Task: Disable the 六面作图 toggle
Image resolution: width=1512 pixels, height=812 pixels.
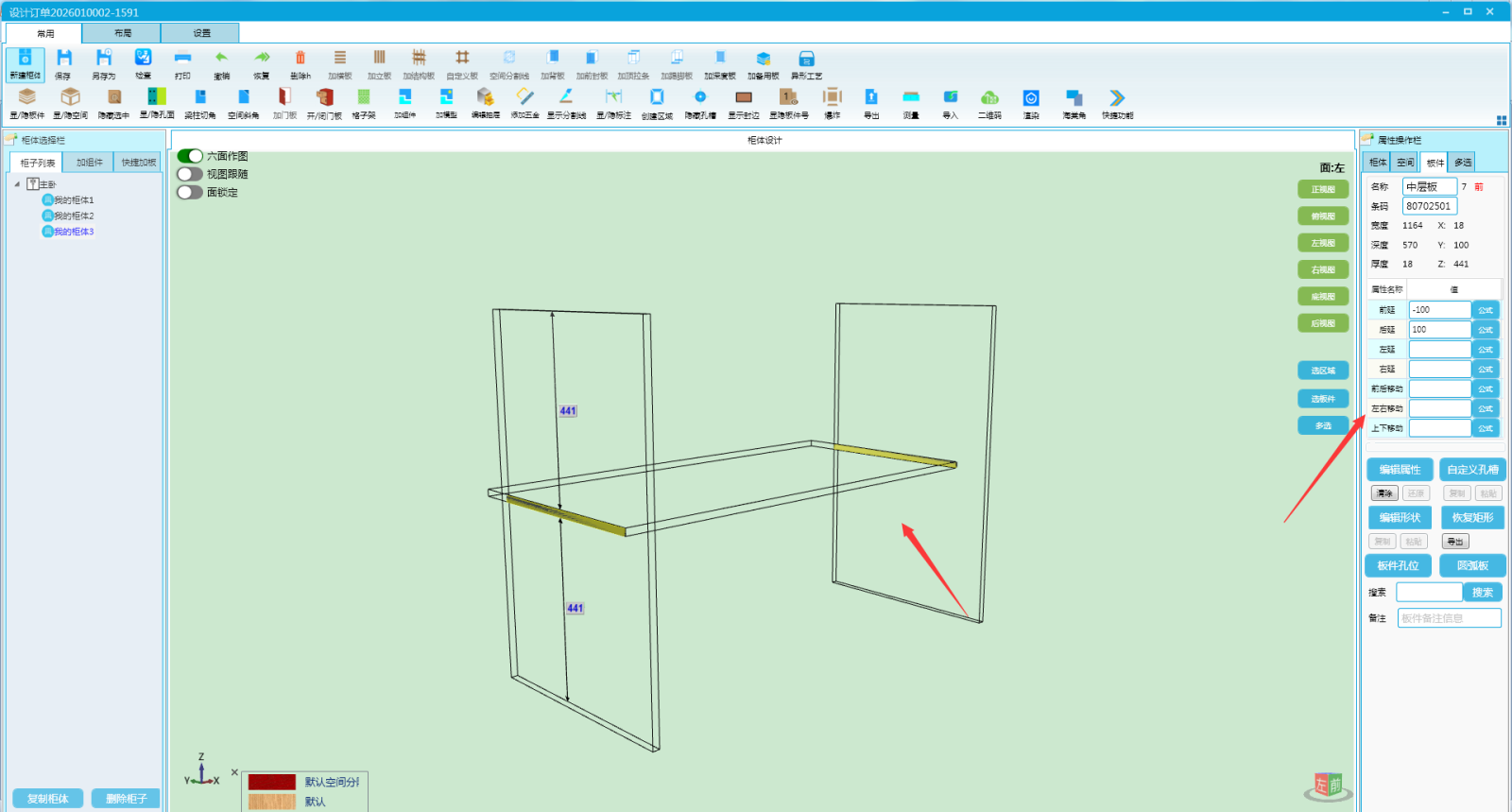Action: (x=190, y=156)
